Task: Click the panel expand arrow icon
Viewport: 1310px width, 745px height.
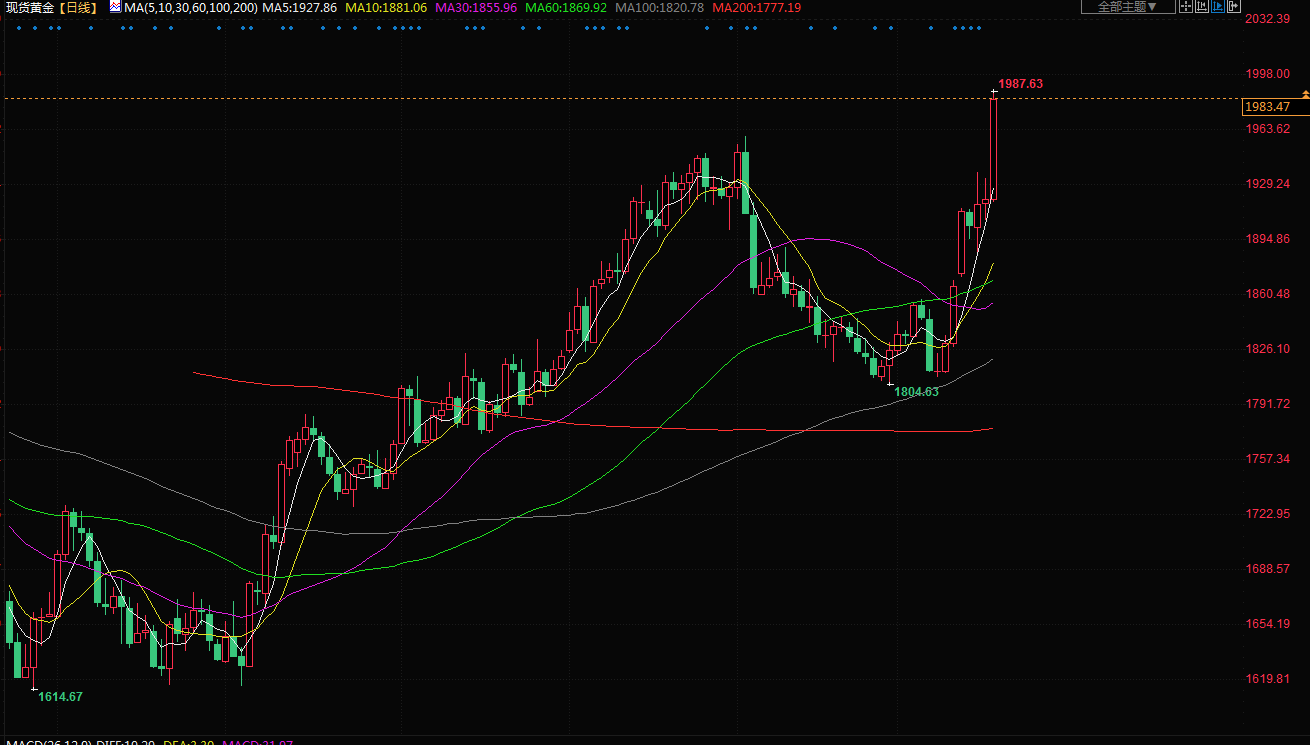Action: pos(1236,7)
